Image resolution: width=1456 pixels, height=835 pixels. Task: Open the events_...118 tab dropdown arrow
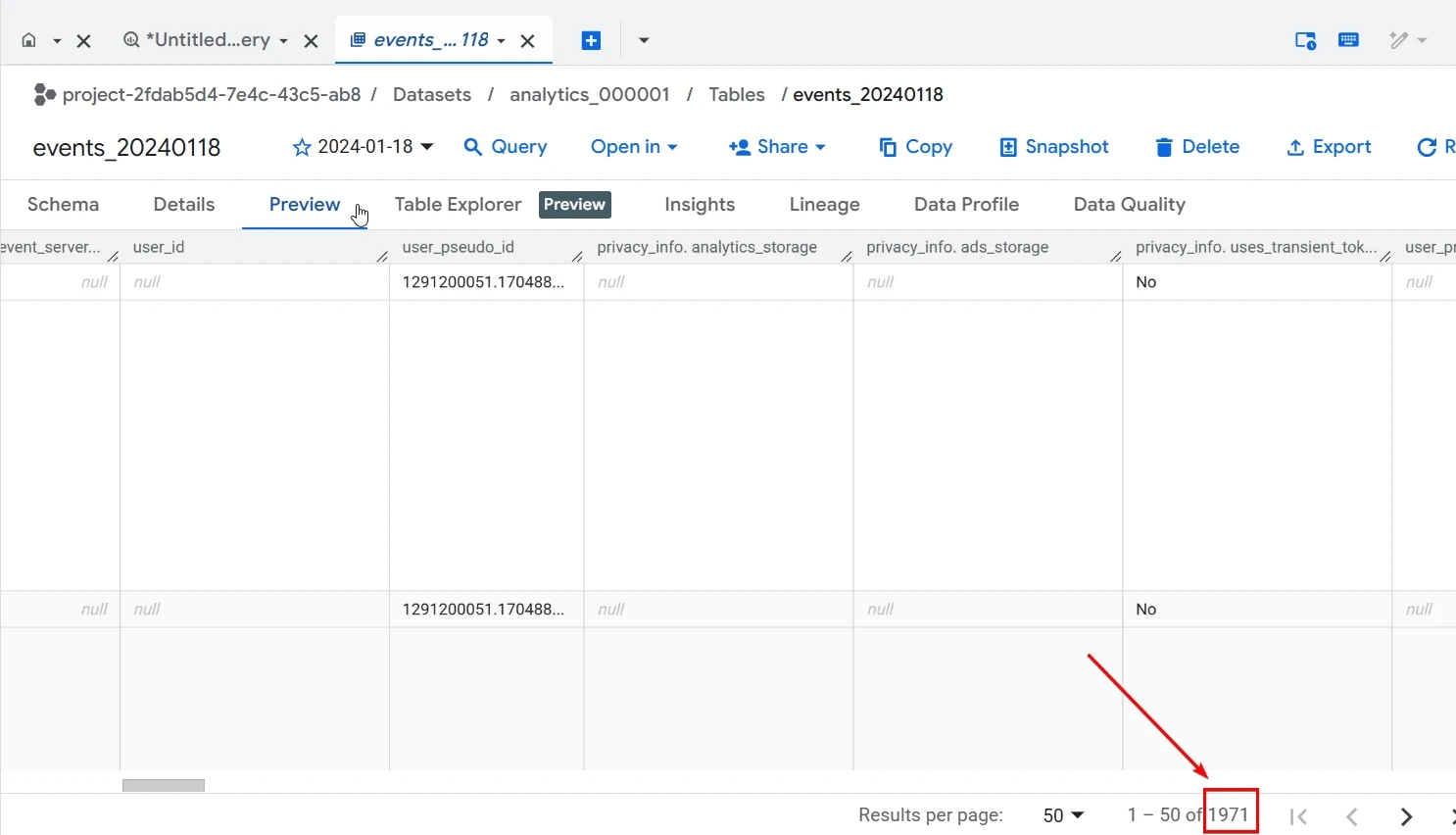502,41
